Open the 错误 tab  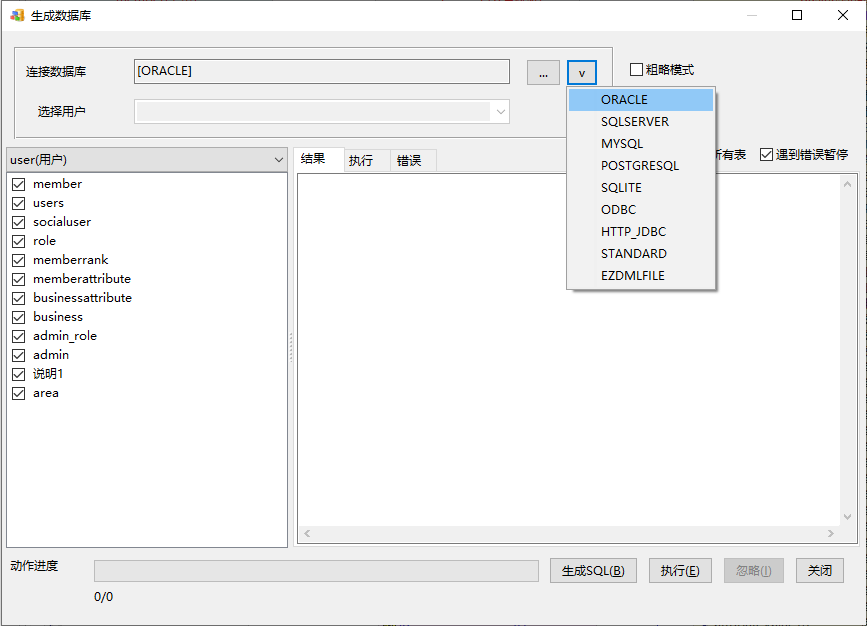coord(413,161)
